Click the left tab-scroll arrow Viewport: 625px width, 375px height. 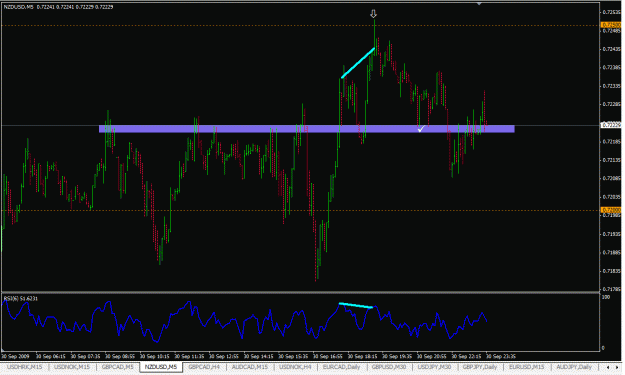[x=608, y=367]
